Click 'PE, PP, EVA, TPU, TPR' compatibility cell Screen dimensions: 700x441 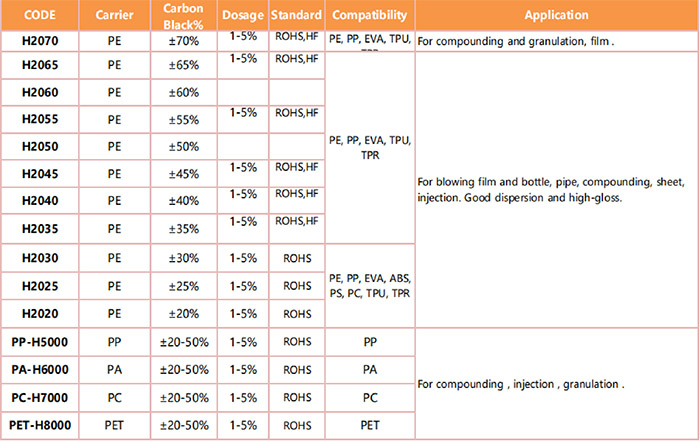pyautogui.click(x=370, y=148)
